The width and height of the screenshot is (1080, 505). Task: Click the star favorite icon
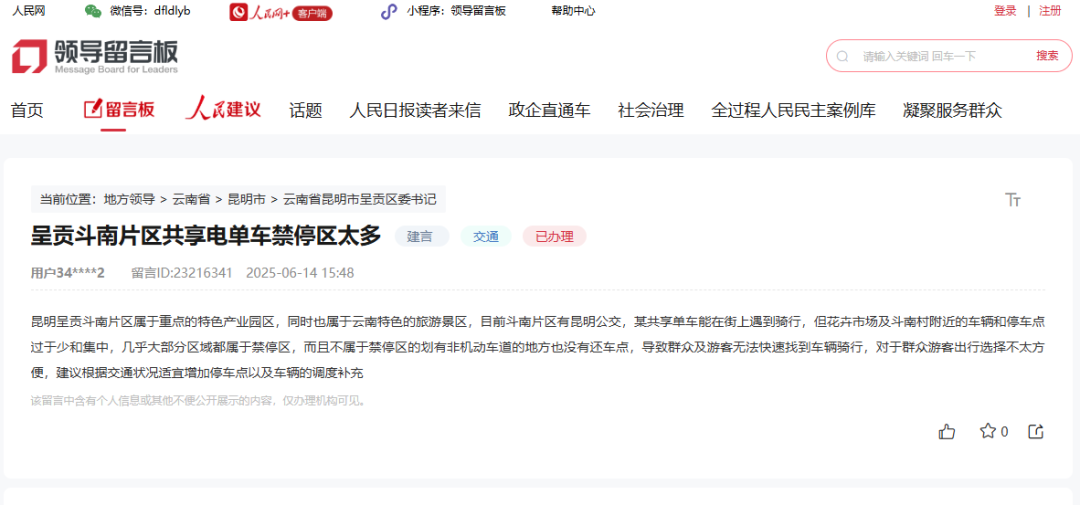pos(988,431)
